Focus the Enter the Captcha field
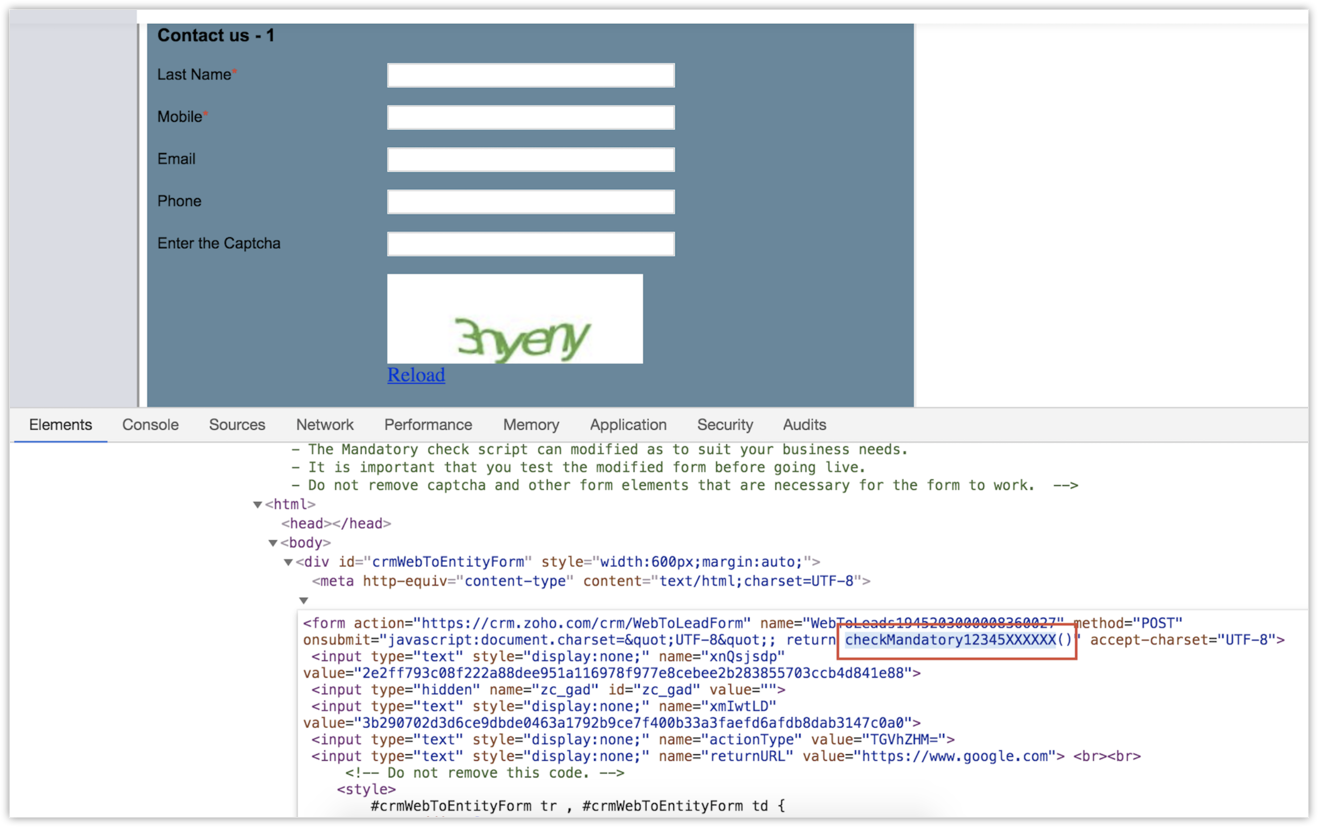Image resolution: width=1318 pixels, height=827 pixels. [x=531, y=243]
